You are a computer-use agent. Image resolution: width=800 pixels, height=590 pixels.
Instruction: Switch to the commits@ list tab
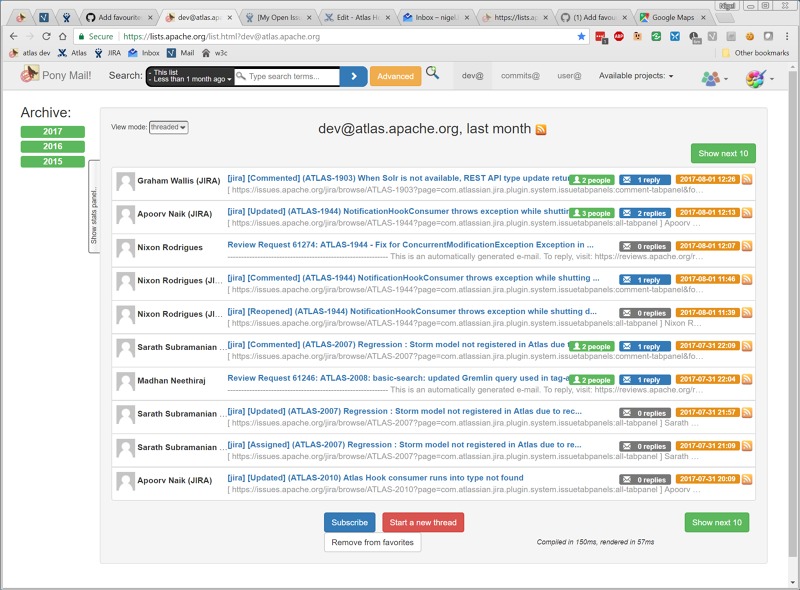pos(520,76)
